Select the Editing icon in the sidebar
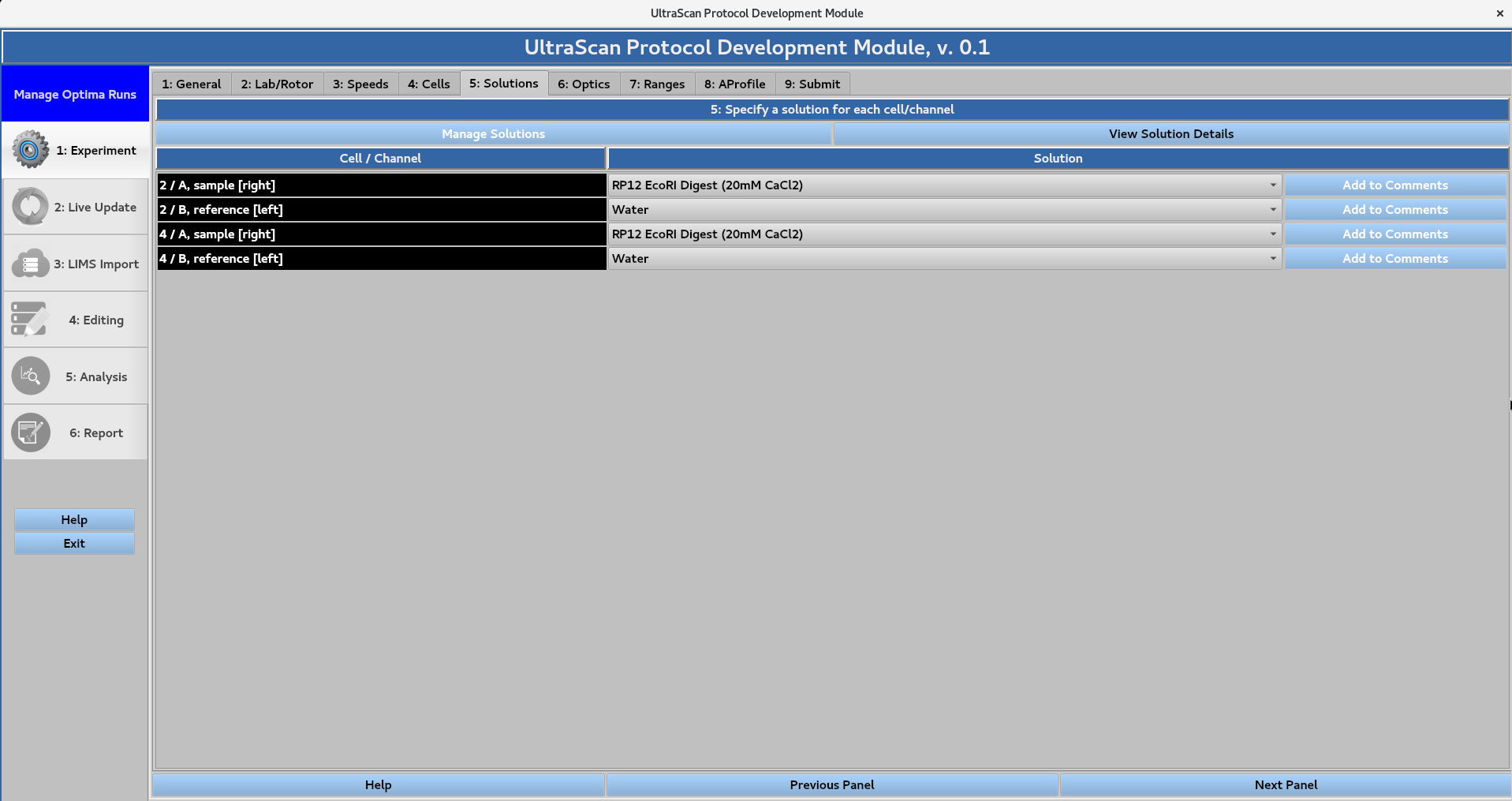Viewport: 1512px width, 801px height. pyautogui.click(x=30, y=319)
